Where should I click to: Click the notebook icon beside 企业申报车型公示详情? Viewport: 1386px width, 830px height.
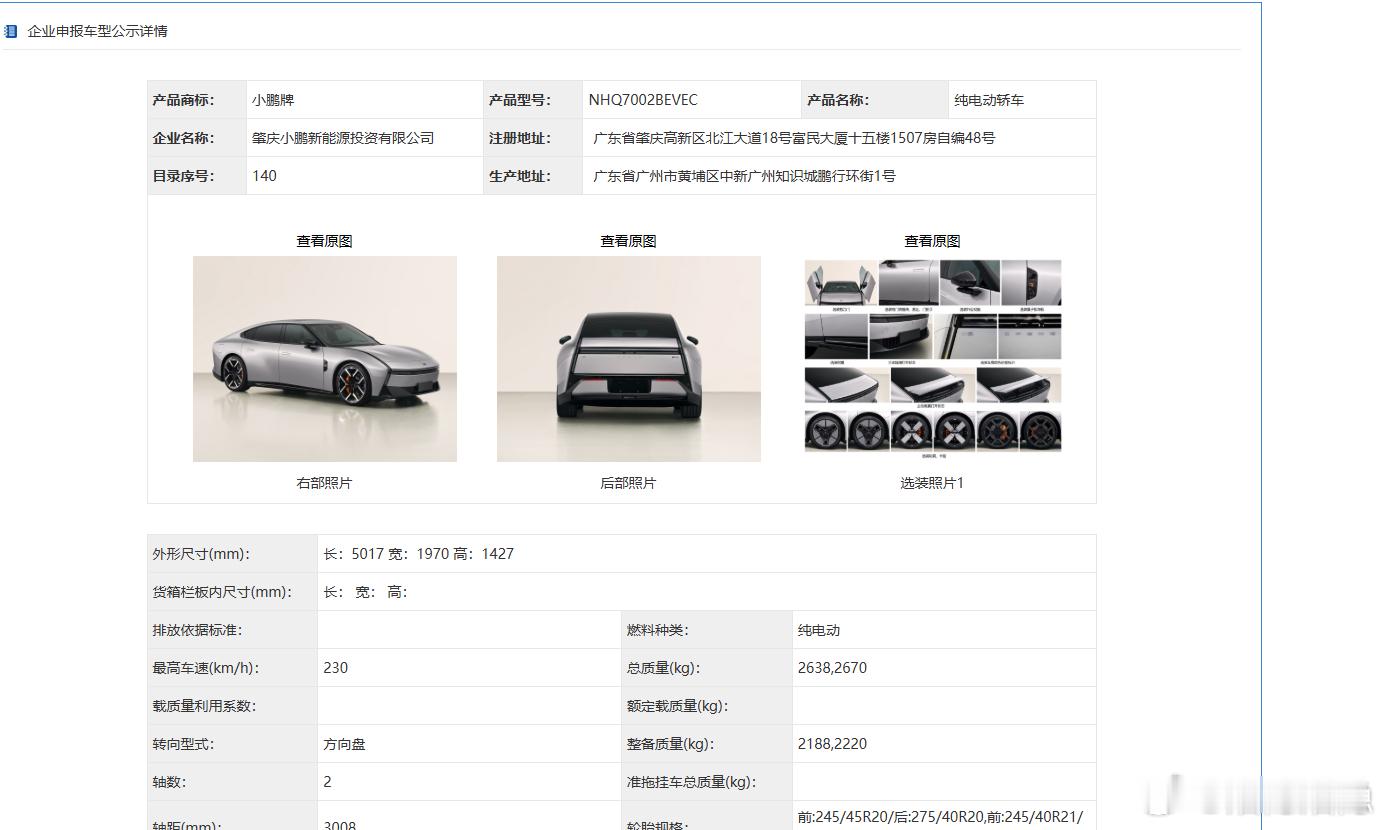pos(11,31)
